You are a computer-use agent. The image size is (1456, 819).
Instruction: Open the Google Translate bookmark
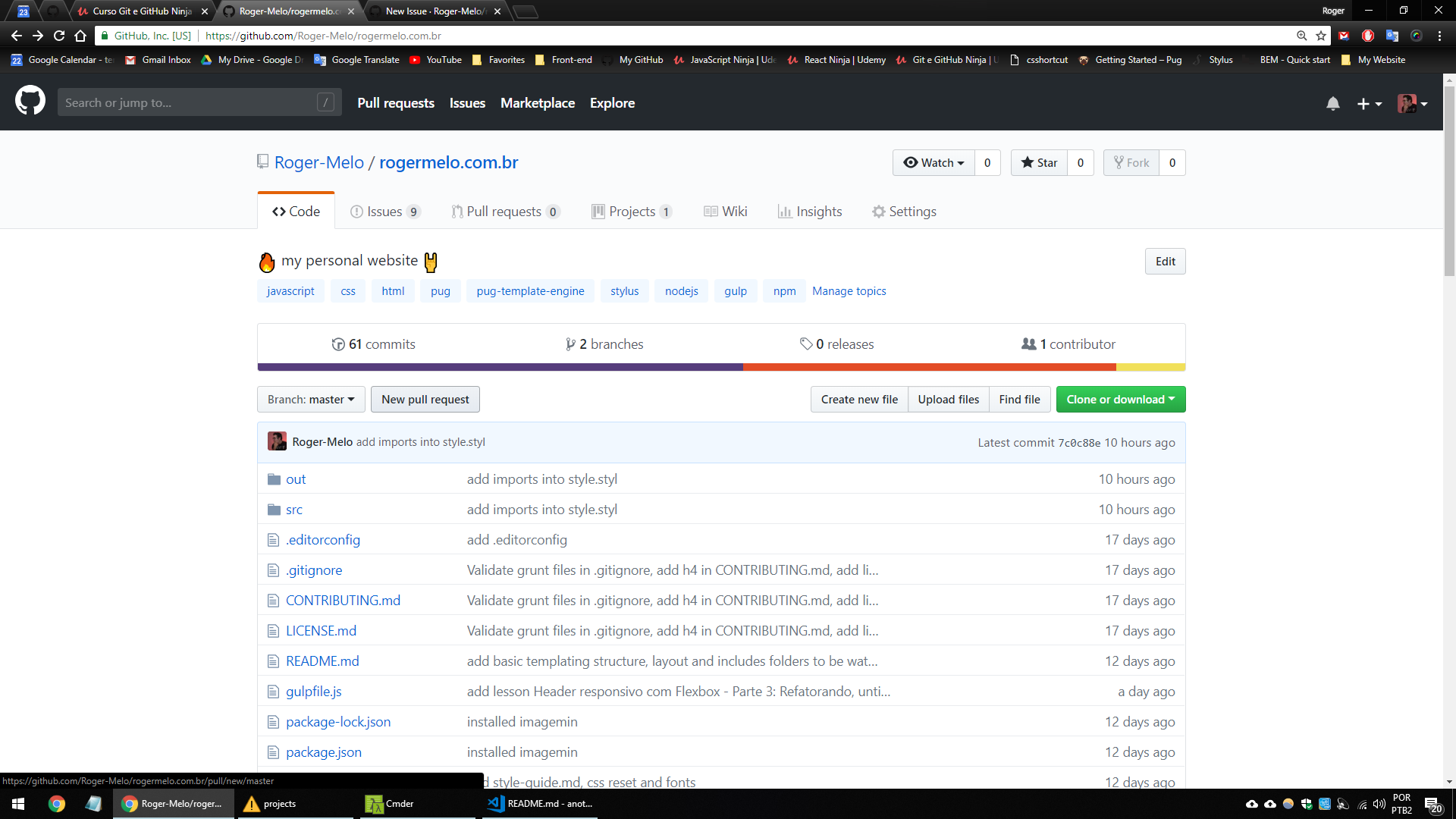pyautogui.click(x=356, y=60)
